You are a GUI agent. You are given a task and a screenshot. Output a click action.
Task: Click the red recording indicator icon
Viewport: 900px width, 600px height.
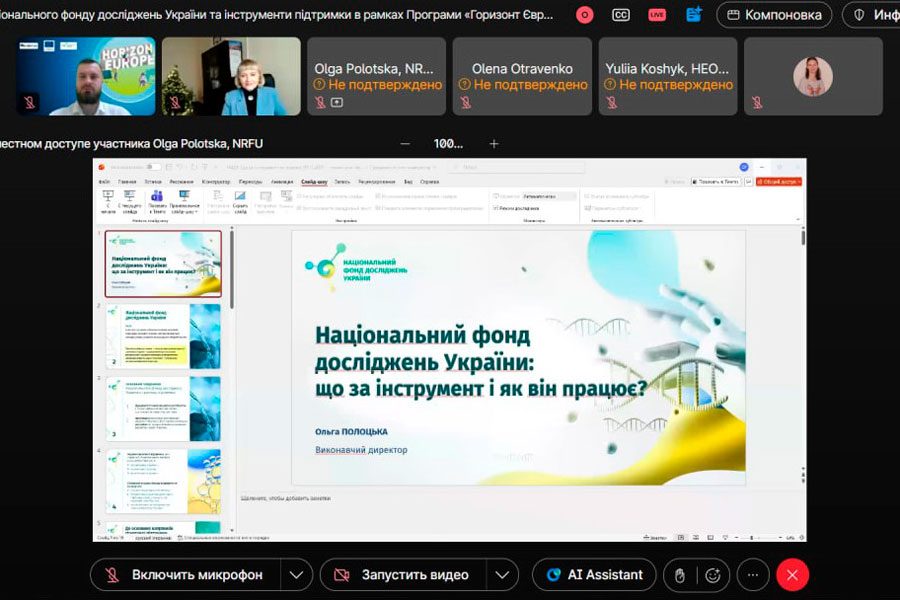tap(585, 14)
